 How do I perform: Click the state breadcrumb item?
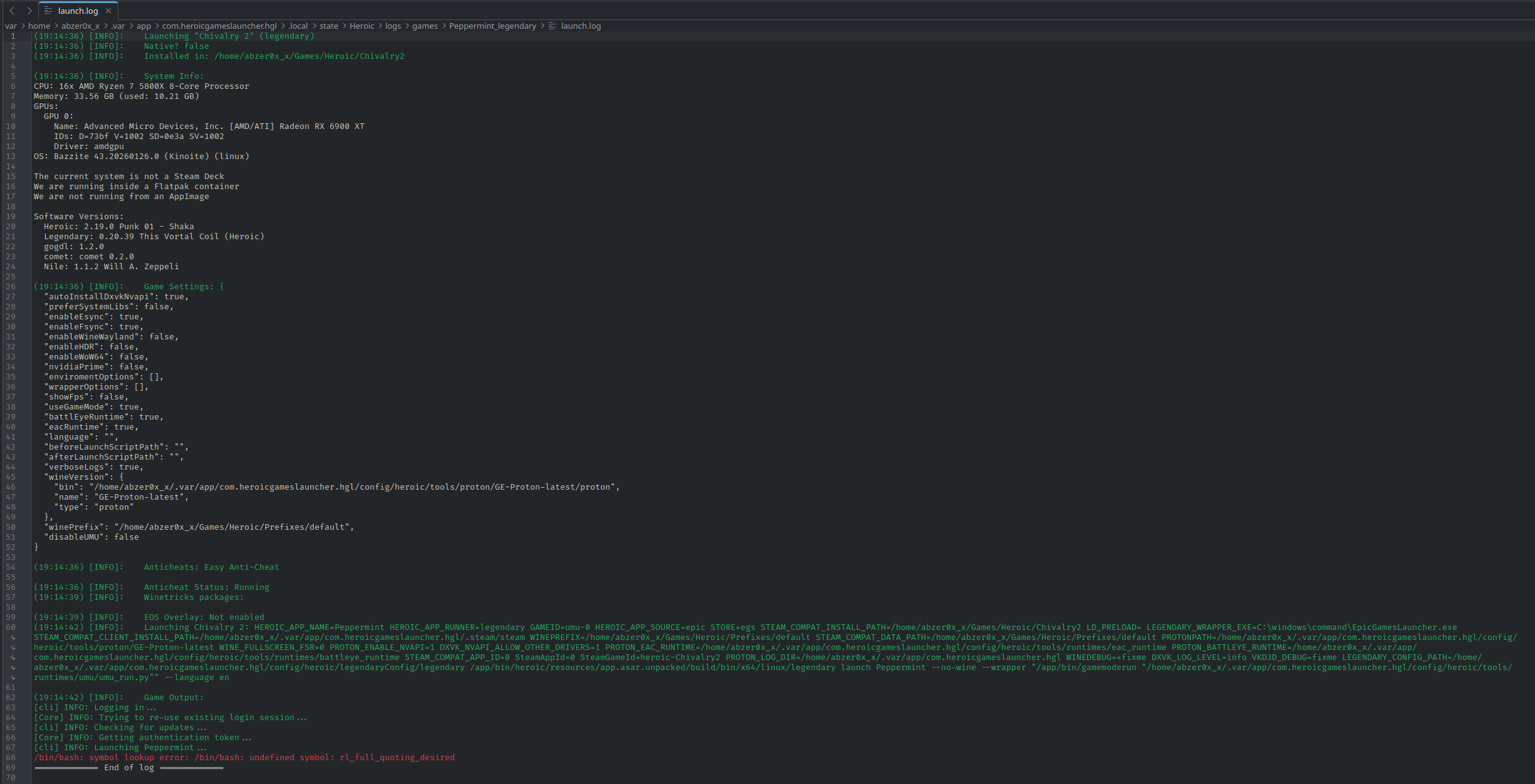328,26
